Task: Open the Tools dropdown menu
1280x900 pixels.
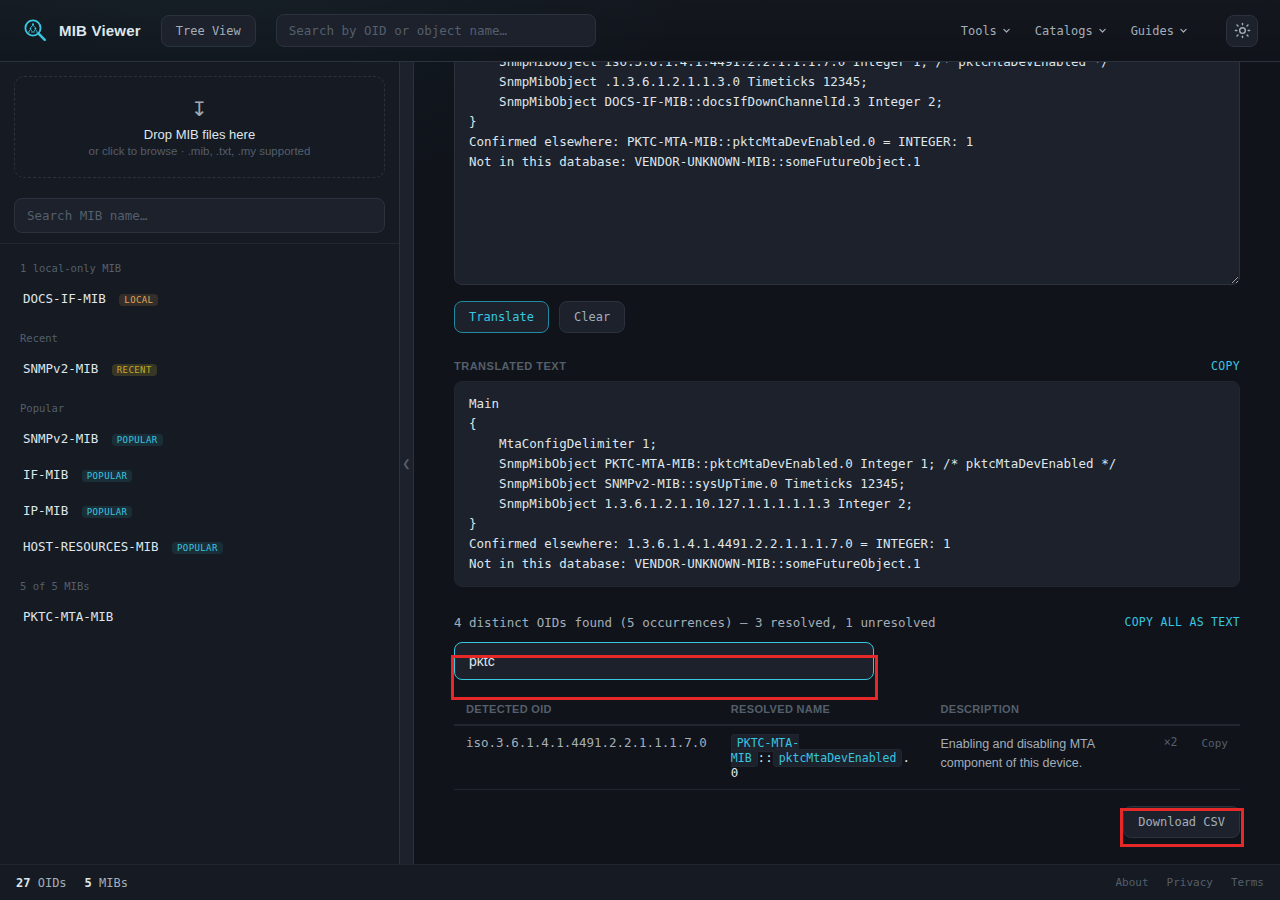Action: [x=985, y=31]
